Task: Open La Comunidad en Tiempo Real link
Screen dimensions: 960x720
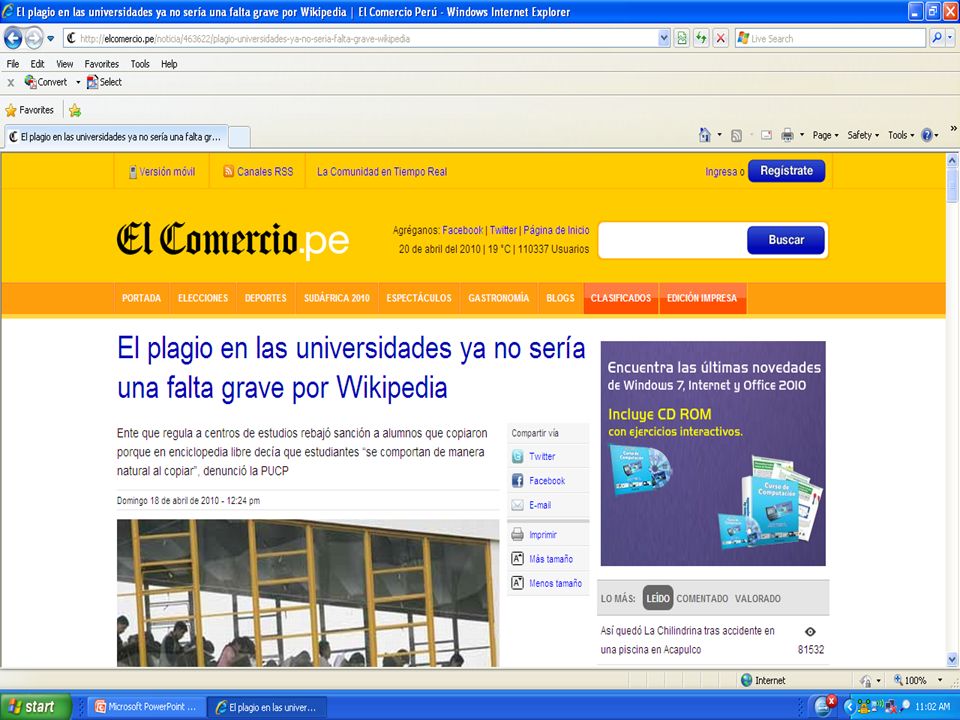Action: (x=382, y=172)
